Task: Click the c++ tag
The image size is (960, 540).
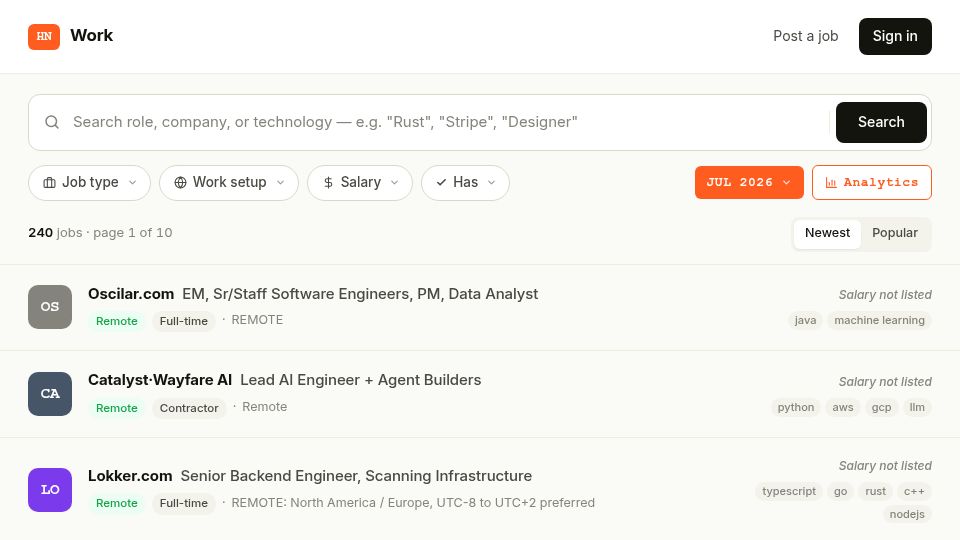Action: click(914, 491)
